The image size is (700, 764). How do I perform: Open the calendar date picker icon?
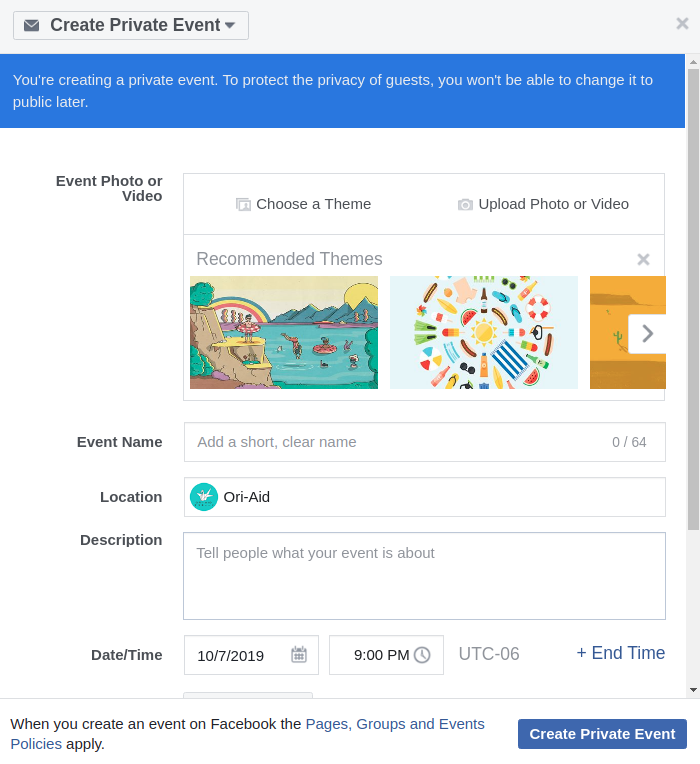[x=299, y=655]
